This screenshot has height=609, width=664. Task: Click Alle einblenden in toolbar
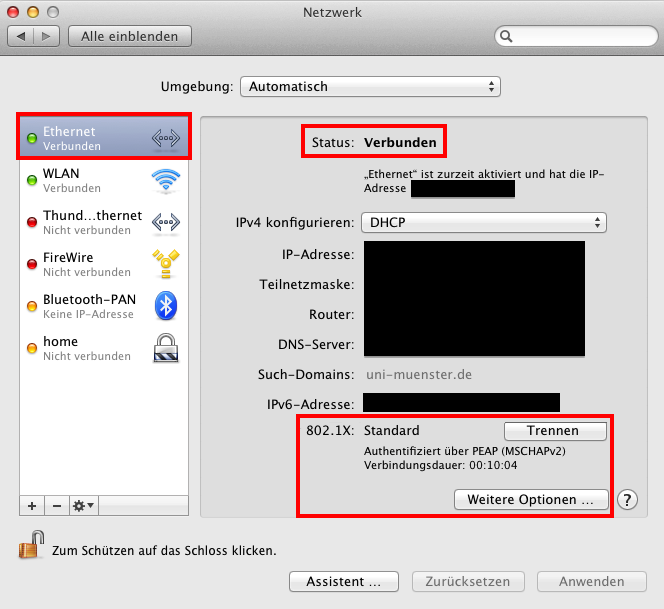(x=129, y=36)
